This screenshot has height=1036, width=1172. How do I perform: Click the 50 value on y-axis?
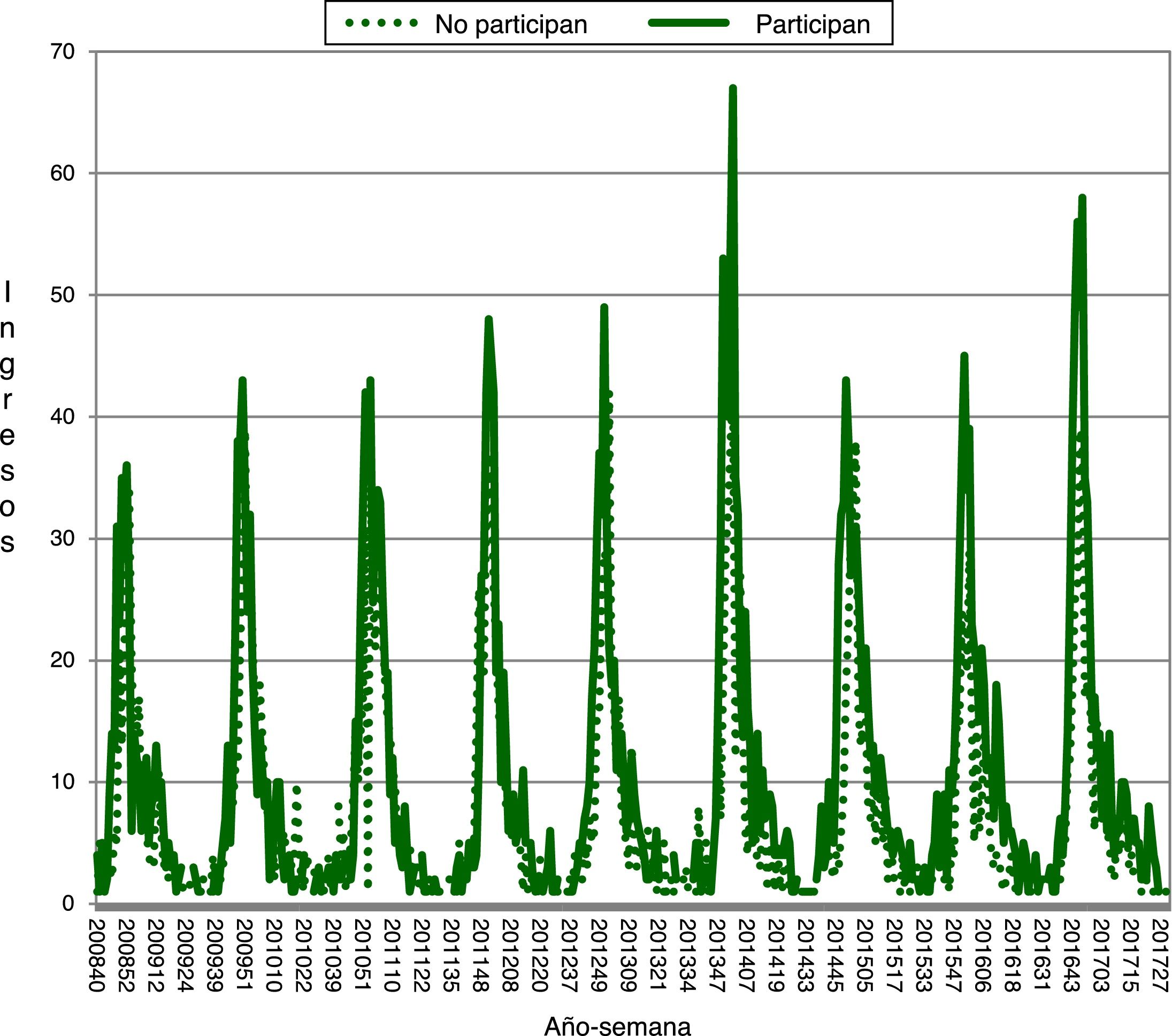(x=63, y=295)
